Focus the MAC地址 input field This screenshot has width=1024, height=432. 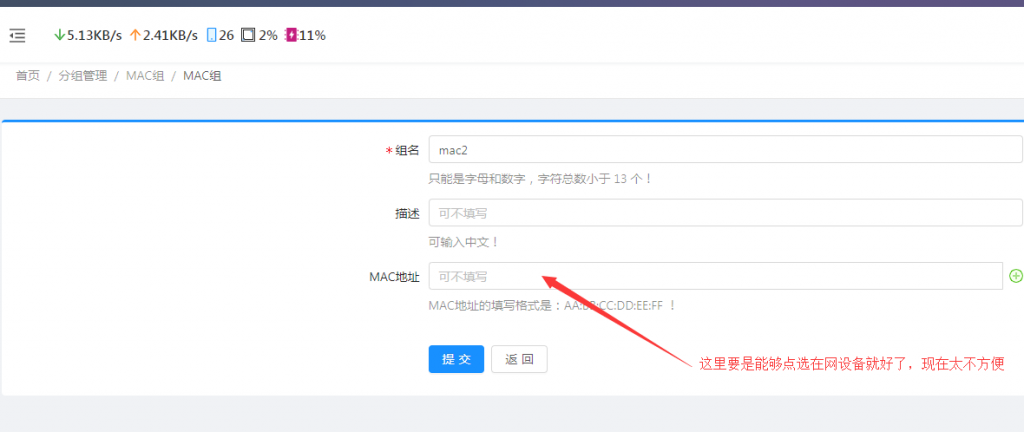pyautogui.click(x=715, y=276)
